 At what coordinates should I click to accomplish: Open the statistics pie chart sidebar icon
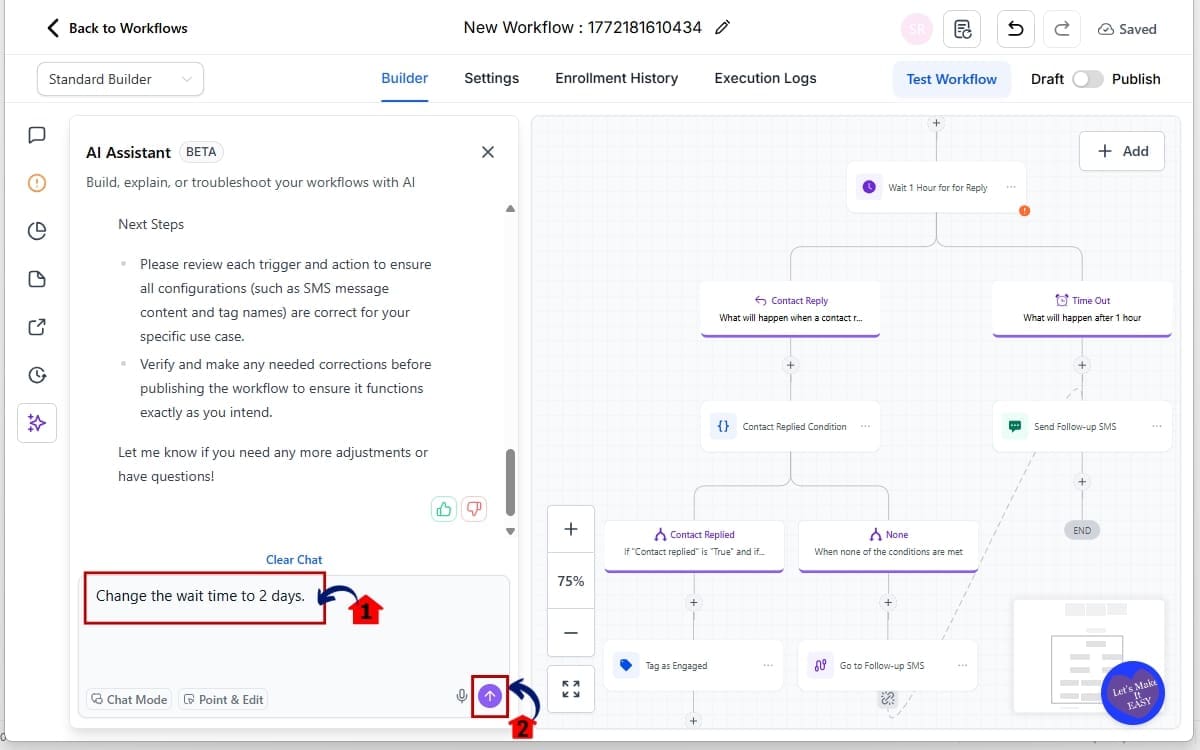37,230
